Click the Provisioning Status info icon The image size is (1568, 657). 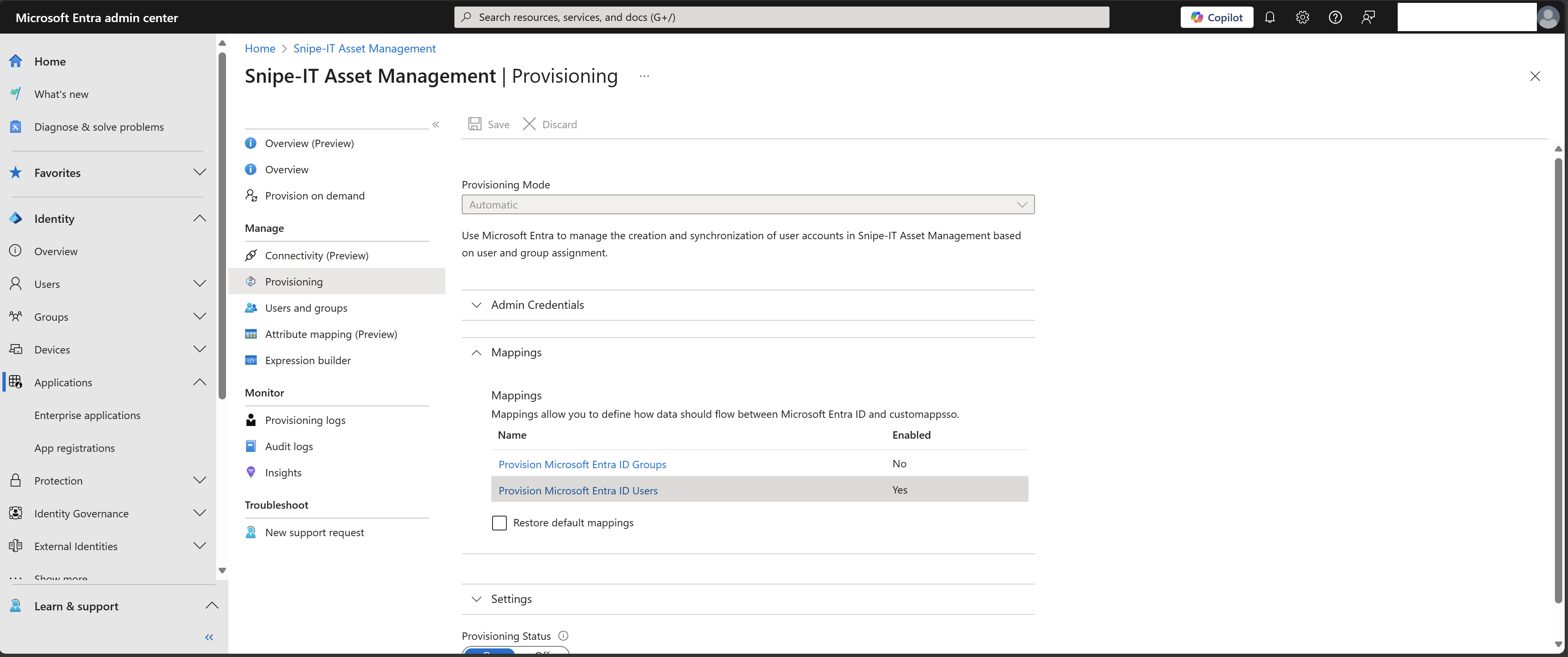pyautogui.click(x=563, y=636)
